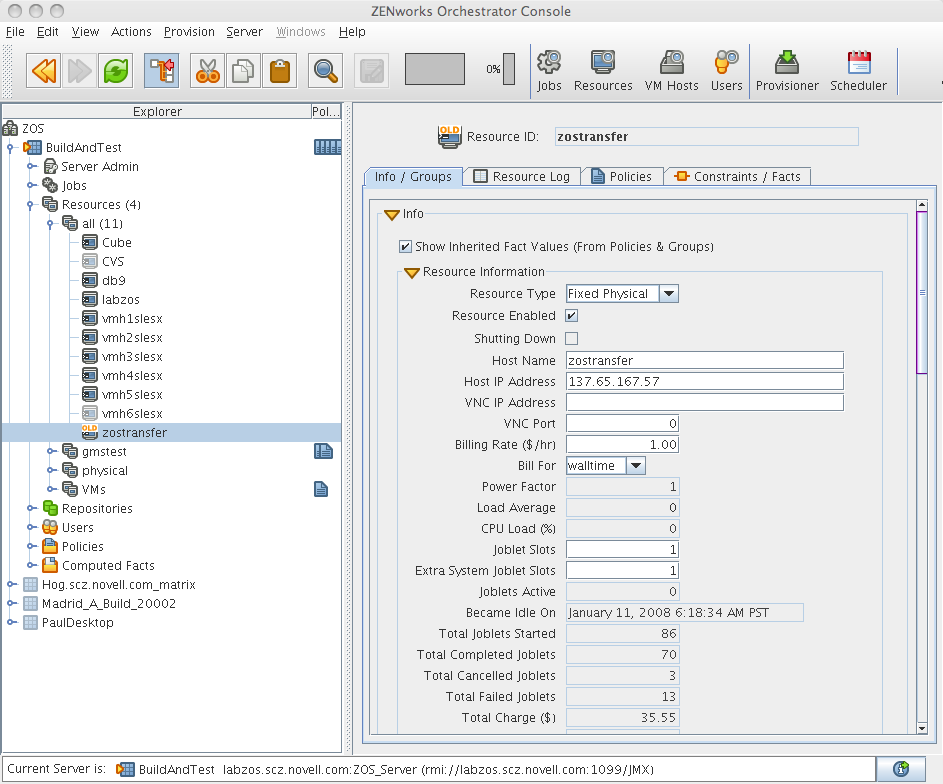Click the VNC IP Address field
Viewport: 943px width, 784px height.
pos(705,402)
